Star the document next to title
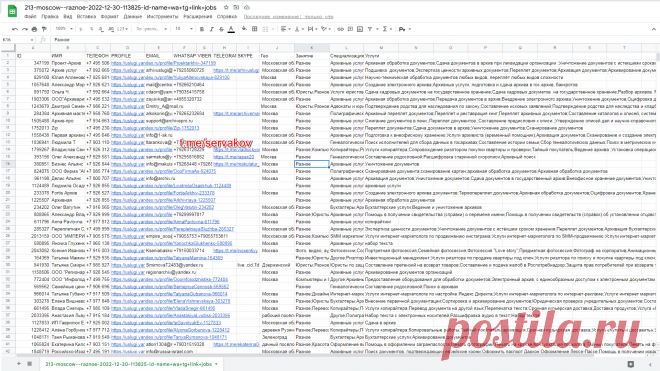The image size is (660, 371). click(226, 8)
